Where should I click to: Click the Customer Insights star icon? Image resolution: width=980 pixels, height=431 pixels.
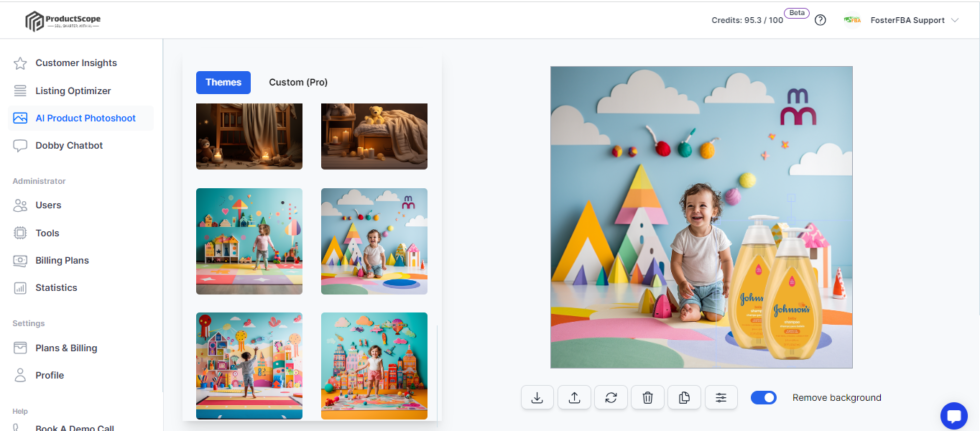pos(20,63)
